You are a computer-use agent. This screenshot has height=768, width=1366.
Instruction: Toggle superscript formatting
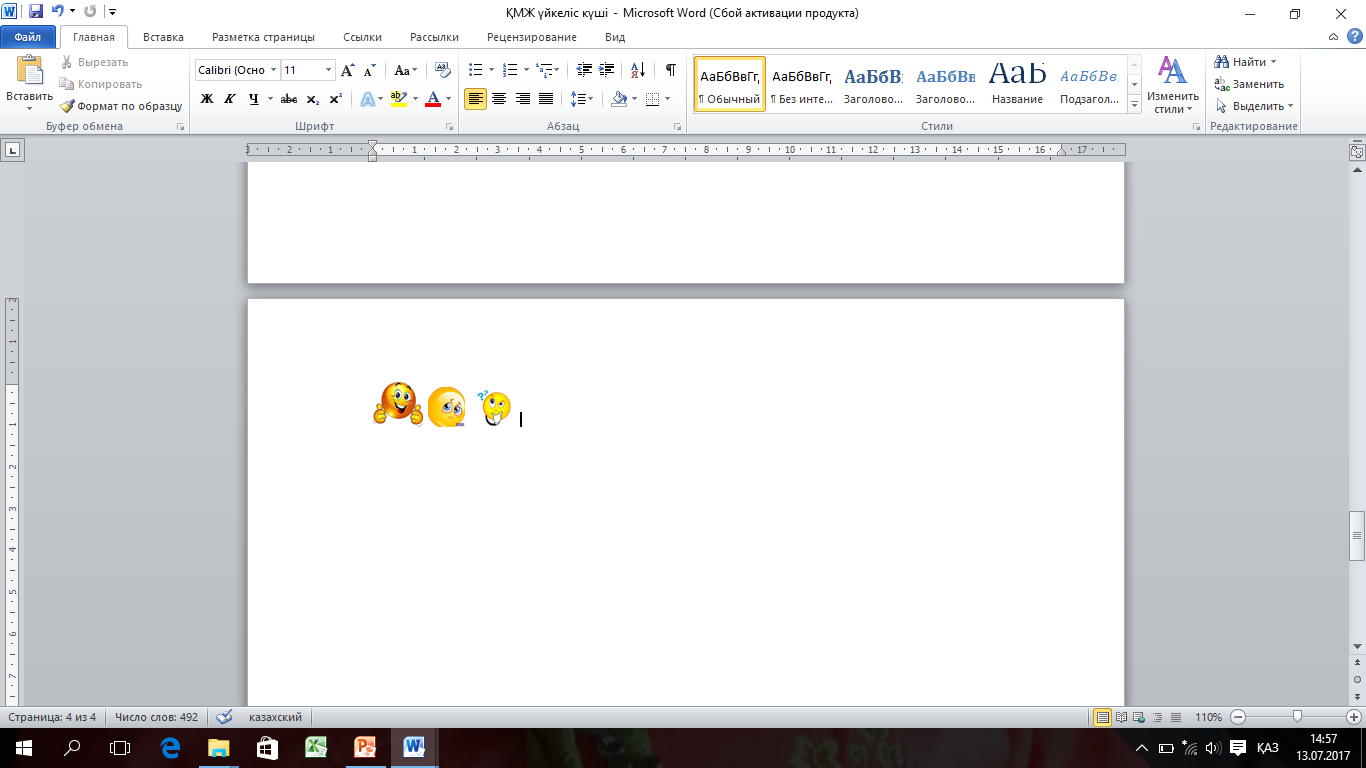coord(336,99)
